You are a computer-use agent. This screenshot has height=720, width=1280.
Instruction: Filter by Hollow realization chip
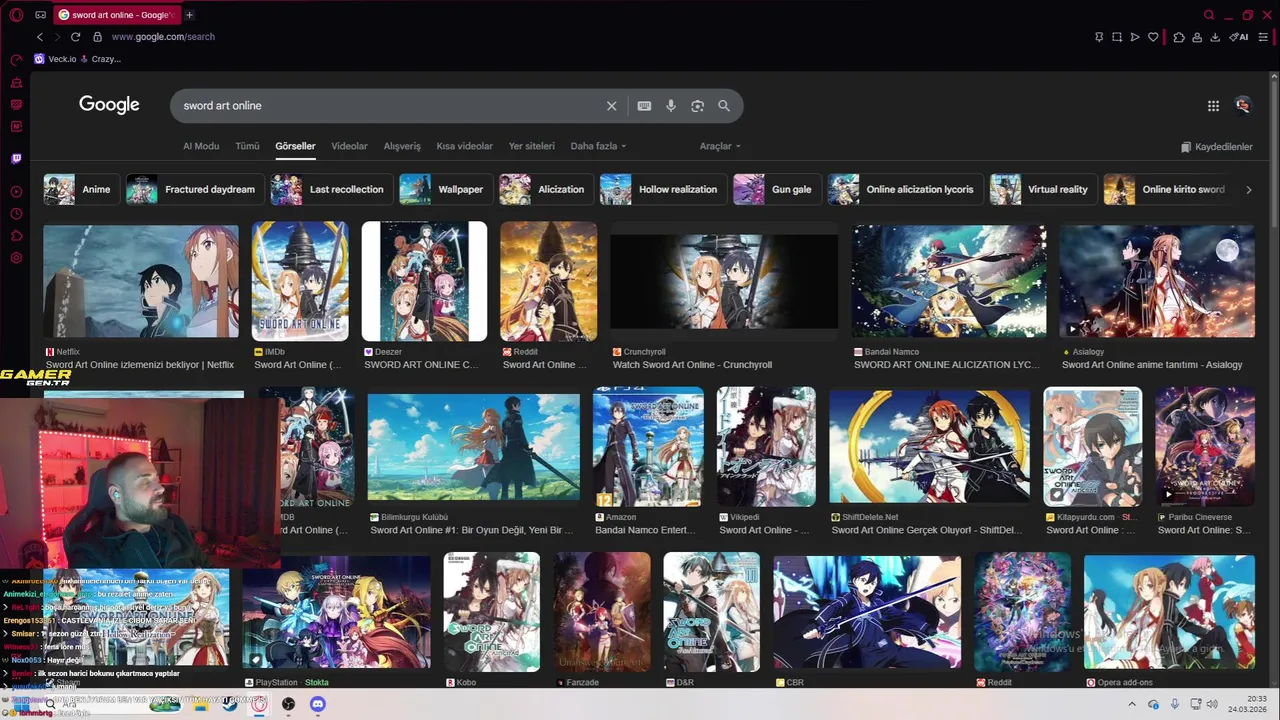pyautogui.click(x=663, y=189)
